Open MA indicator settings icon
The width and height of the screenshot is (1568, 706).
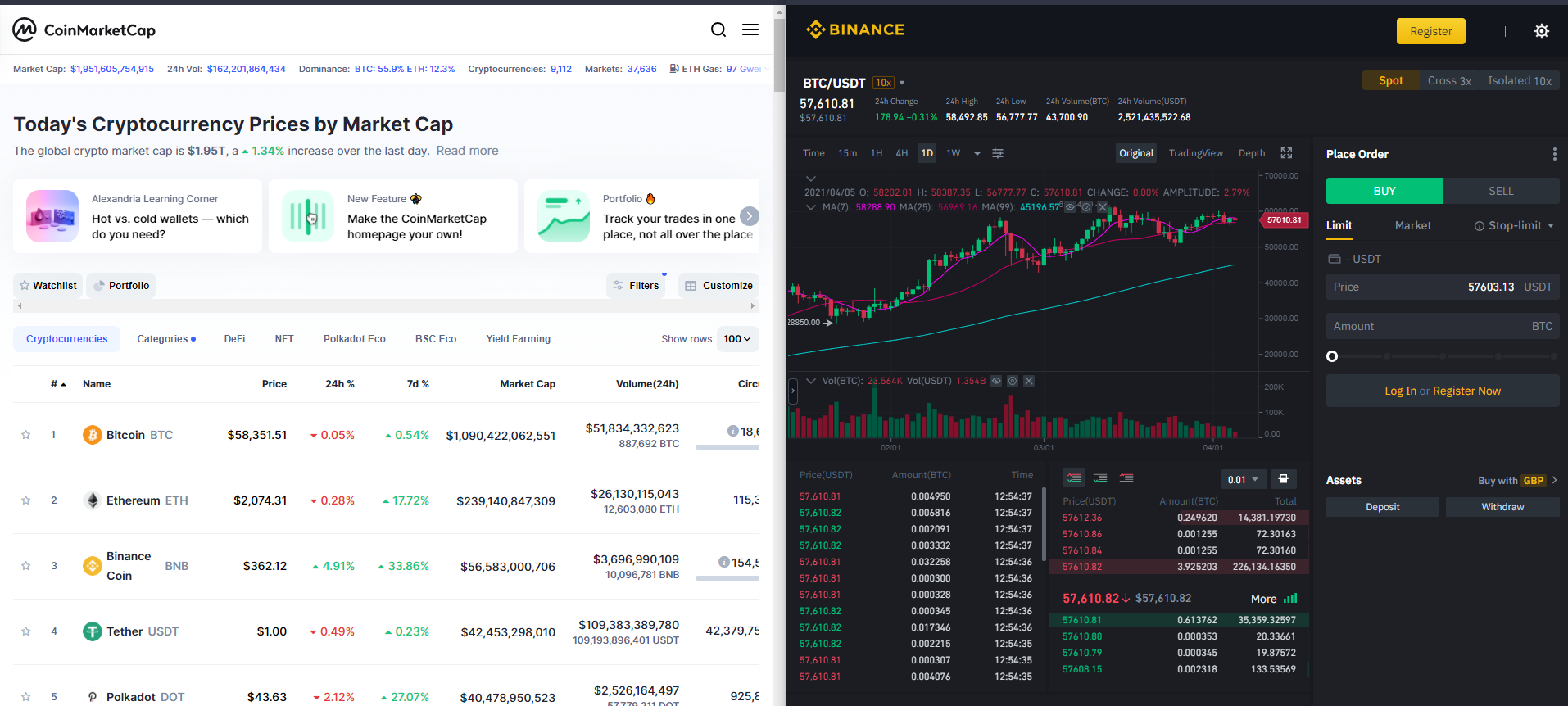point(1086,207)
